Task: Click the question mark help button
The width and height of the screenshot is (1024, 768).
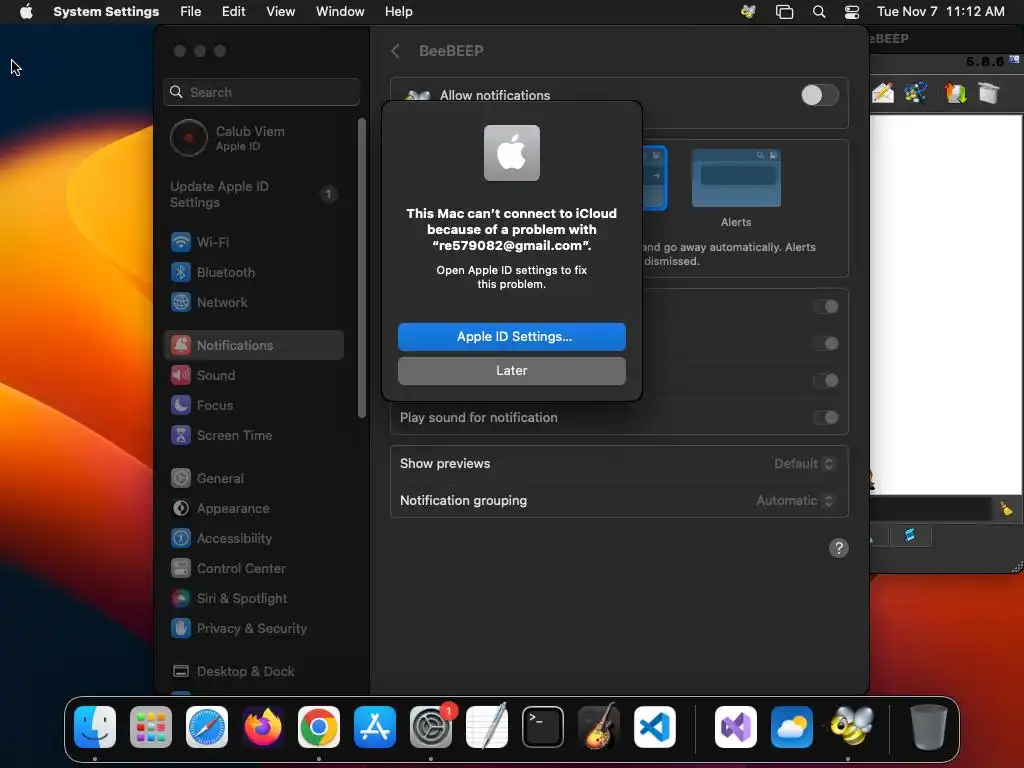Action: coord(839,549)
